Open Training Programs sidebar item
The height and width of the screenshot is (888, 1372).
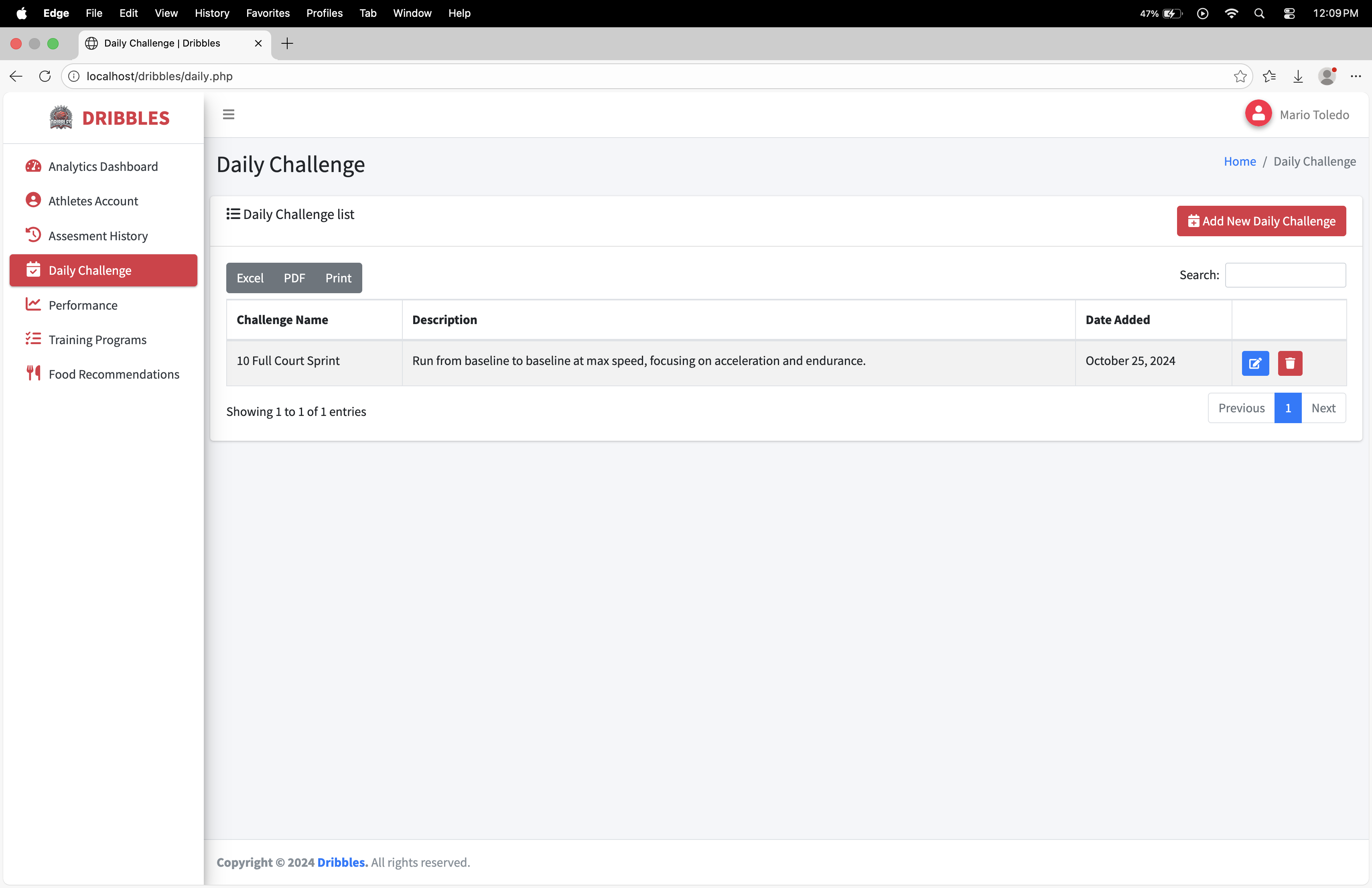click(x=97, y=340)
